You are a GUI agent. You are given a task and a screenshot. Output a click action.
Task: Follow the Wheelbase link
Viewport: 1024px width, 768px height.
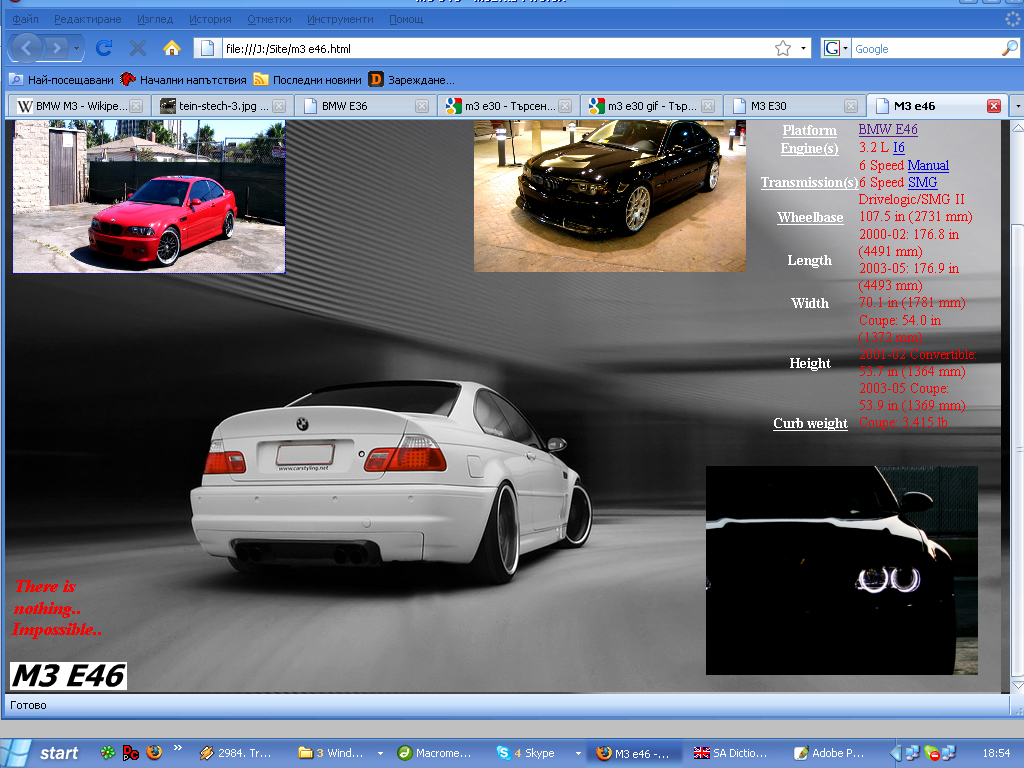click(810, 217)
